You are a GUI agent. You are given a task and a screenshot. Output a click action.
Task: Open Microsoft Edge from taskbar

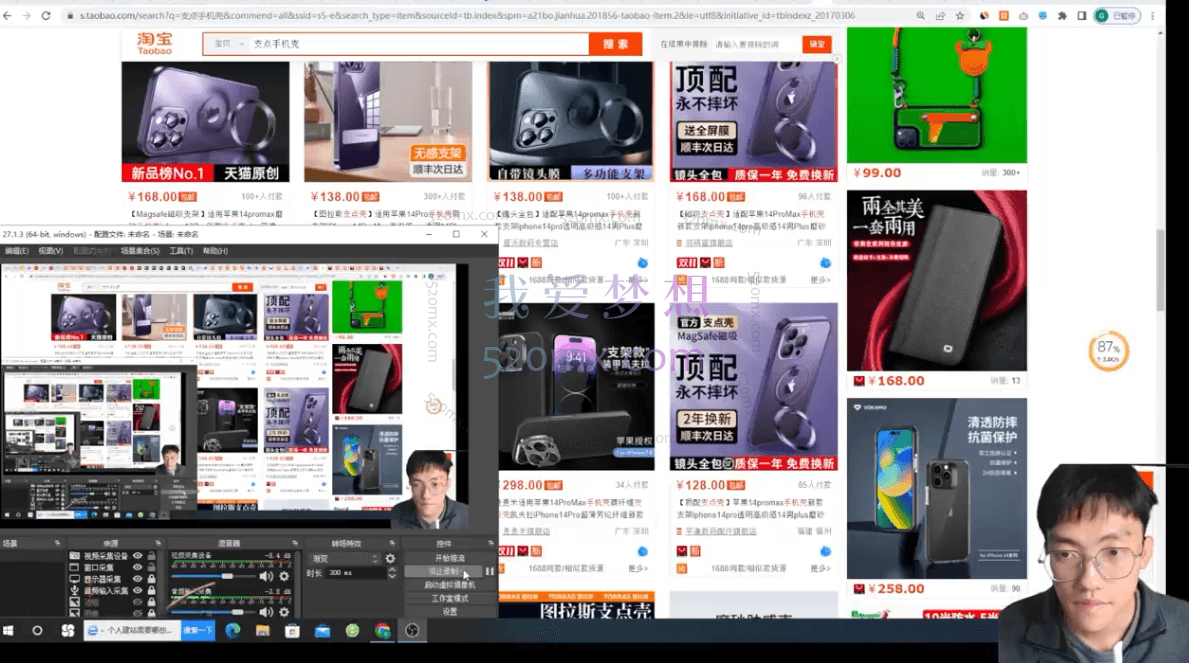233,630
